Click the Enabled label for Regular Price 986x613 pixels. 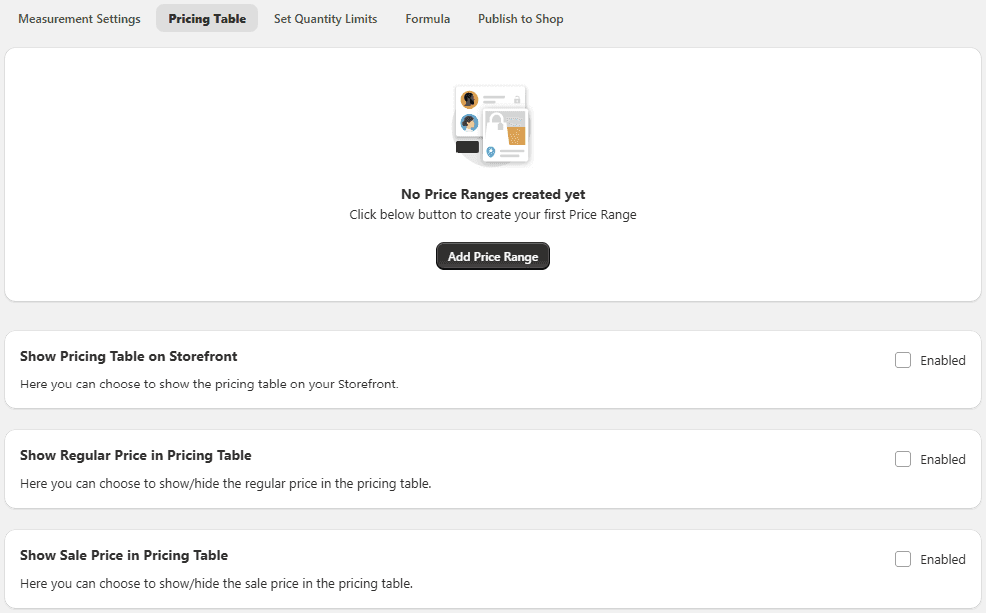tap(943, 460)
